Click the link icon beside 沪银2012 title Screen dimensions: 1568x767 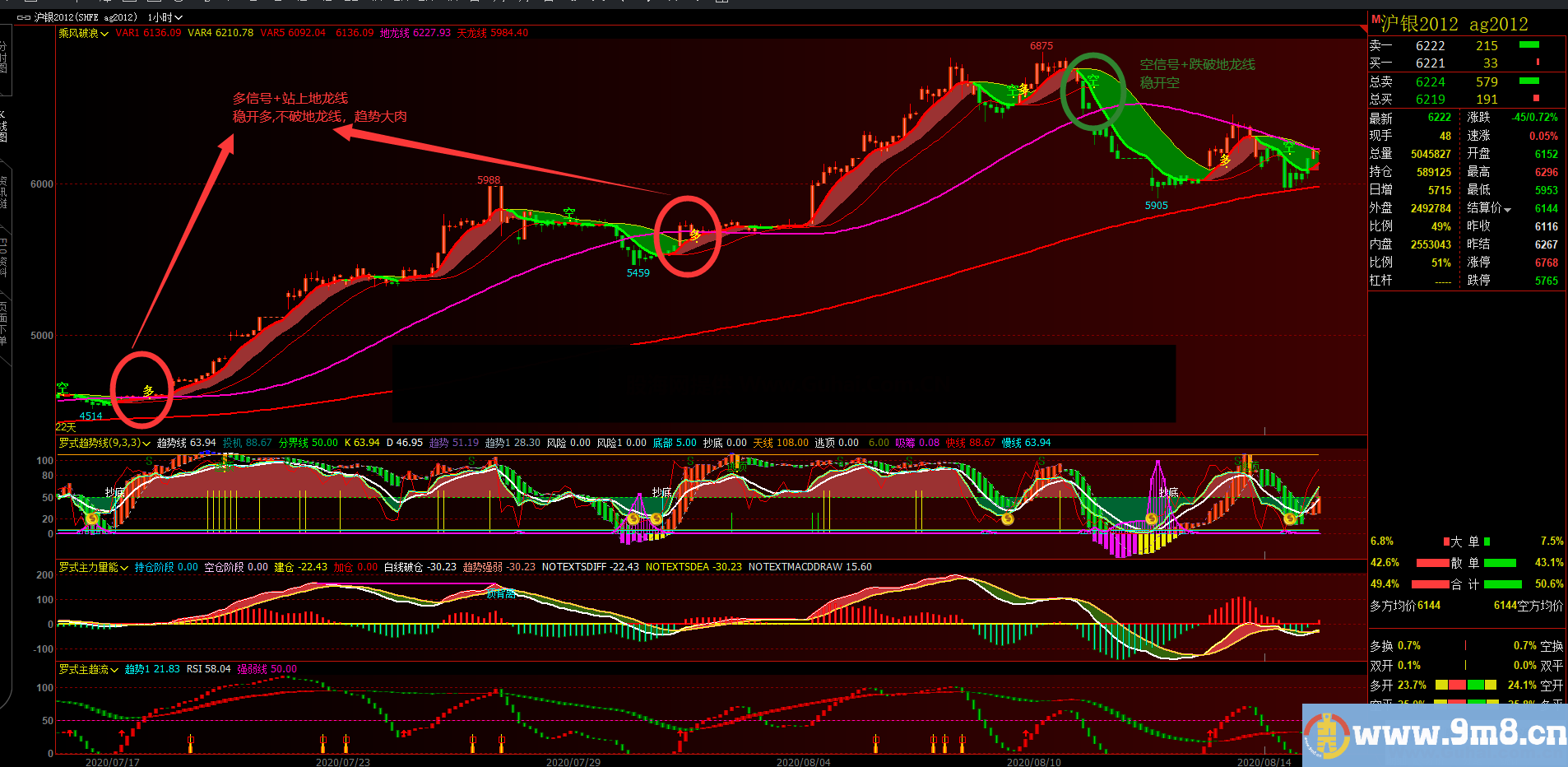click(x=24, y=17)
